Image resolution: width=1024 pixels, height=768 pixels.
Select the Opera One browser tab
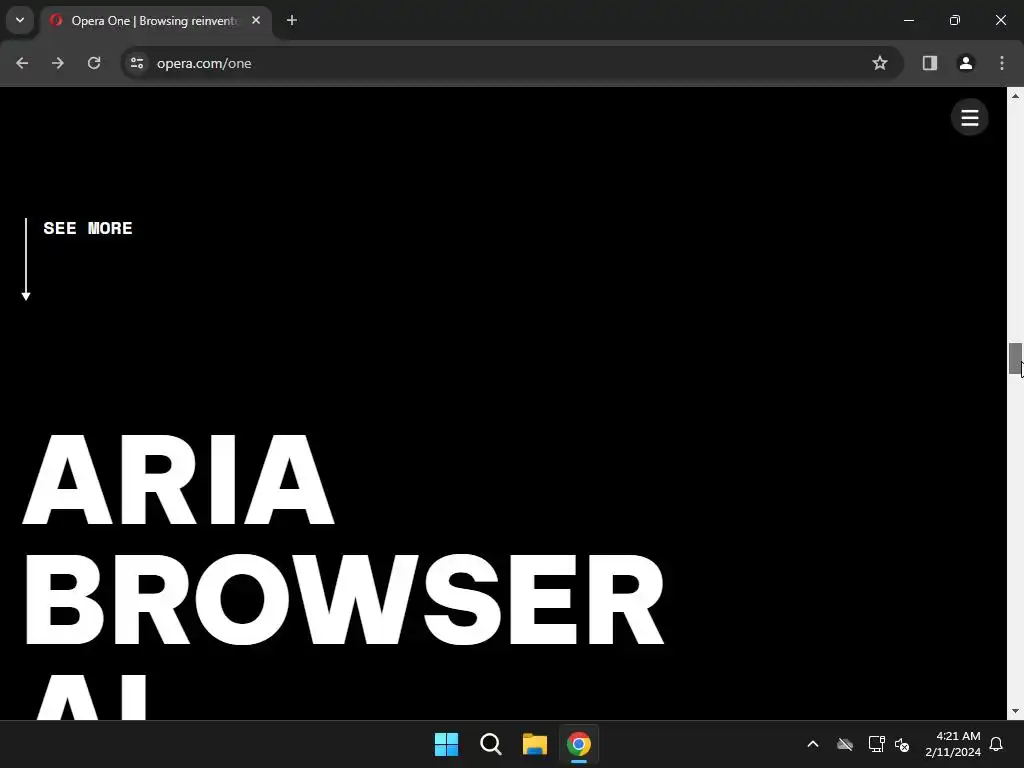(x=155, y=21)
